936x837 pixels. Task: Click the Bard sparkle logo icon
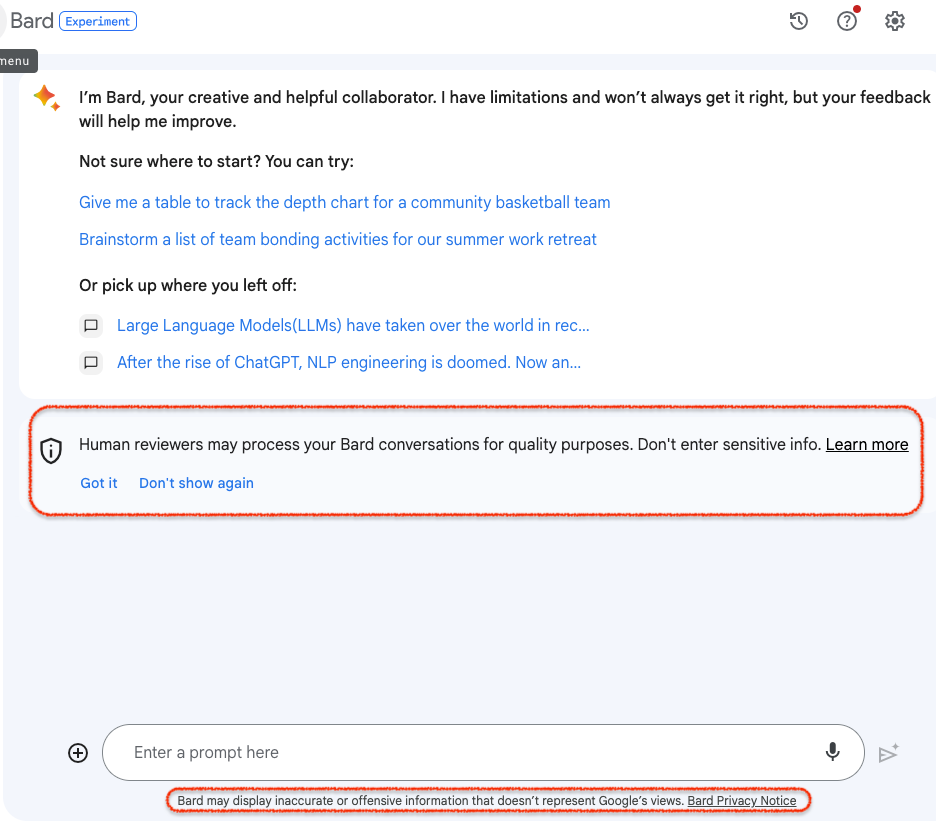click(x=47, y=98)
